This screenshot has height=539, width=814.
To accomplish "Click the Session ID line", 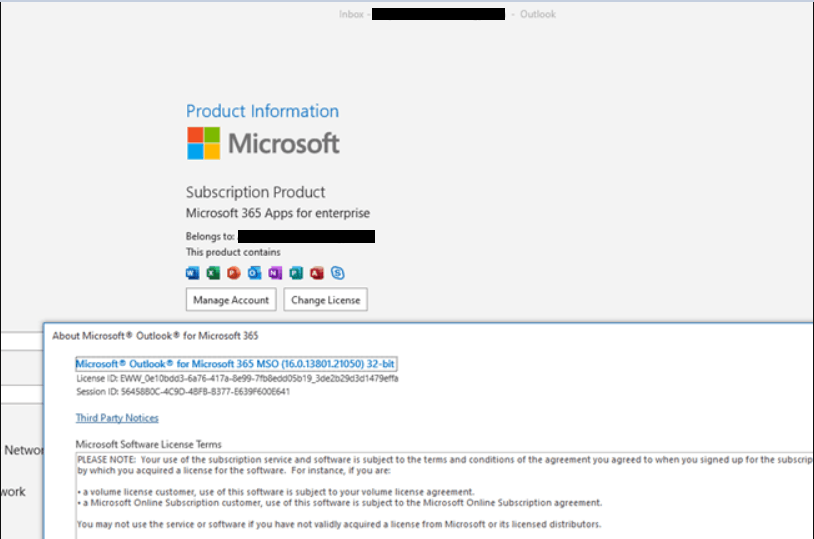I will (x=183, y=392).
